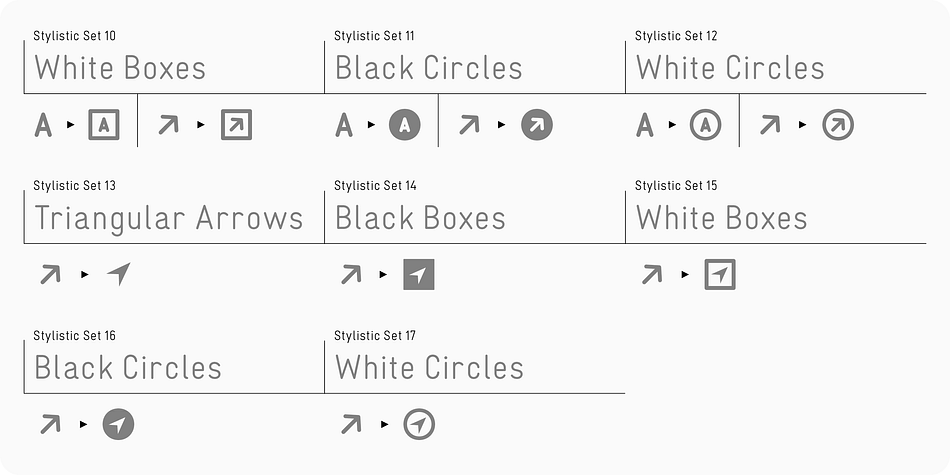The image size is (950, 475).
Task: Click the white box triangular arrow in Set 15
Action: pos(720,274)
